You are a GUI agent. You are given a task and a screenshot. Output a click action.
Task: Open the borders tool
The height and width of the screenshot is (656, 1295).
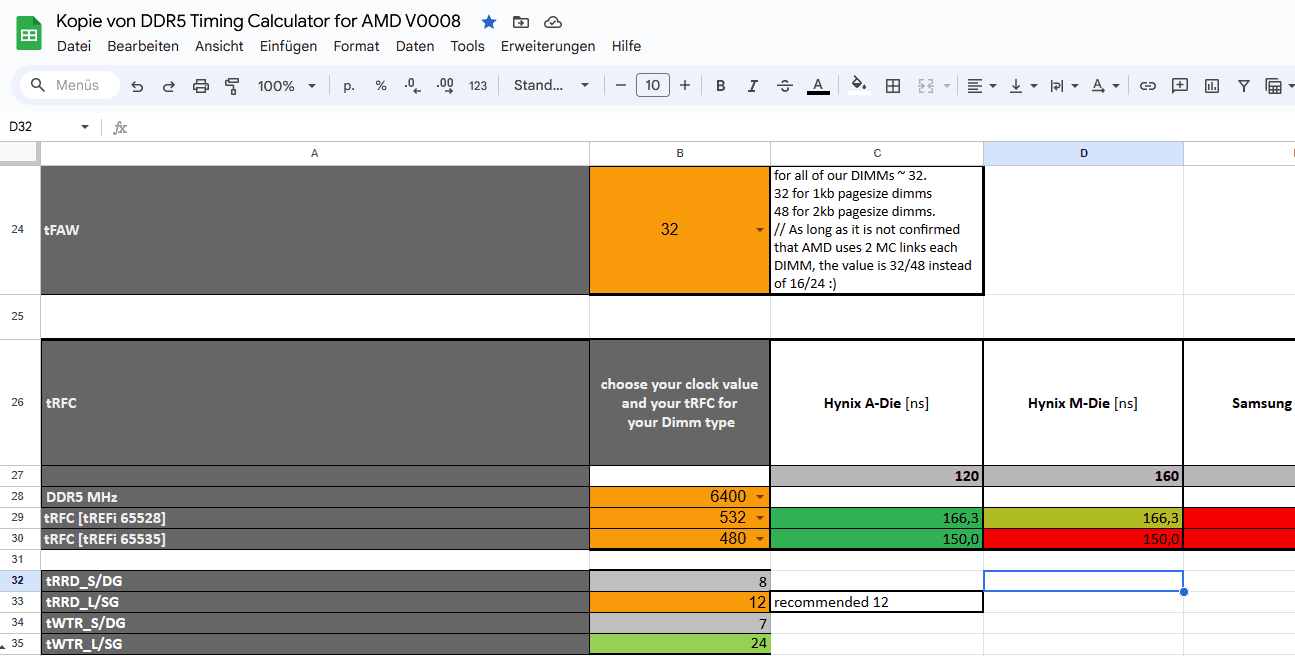point(893,86)
